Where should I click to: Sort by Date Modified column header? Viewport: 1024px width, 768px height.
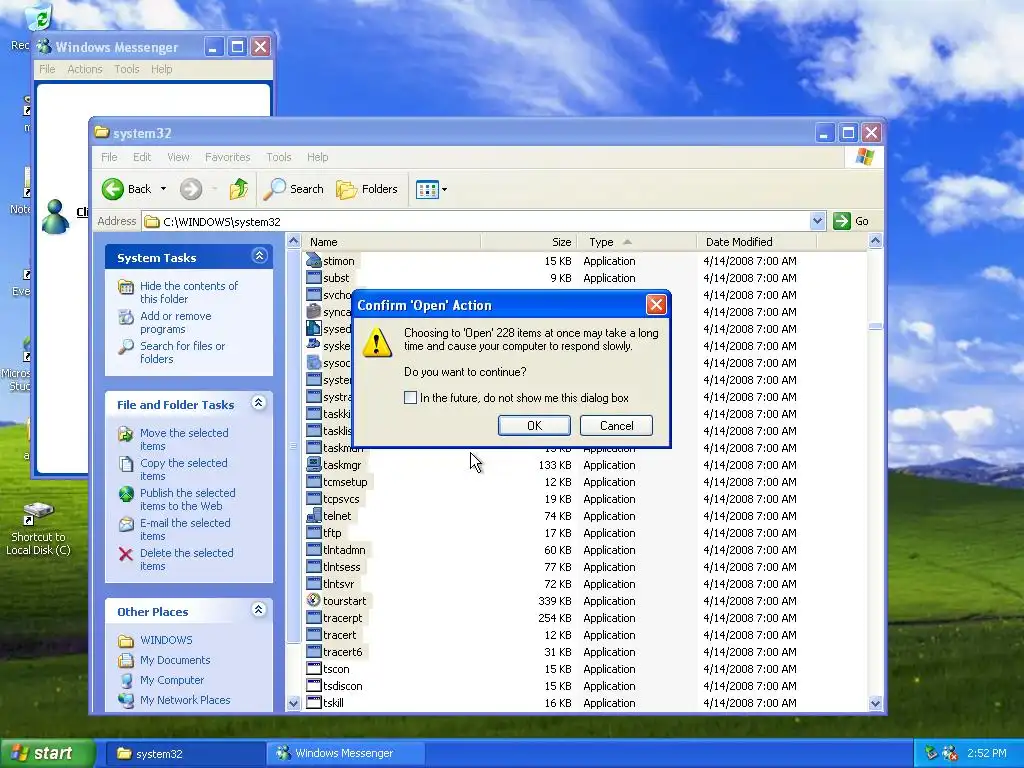[x=757, y=242]
